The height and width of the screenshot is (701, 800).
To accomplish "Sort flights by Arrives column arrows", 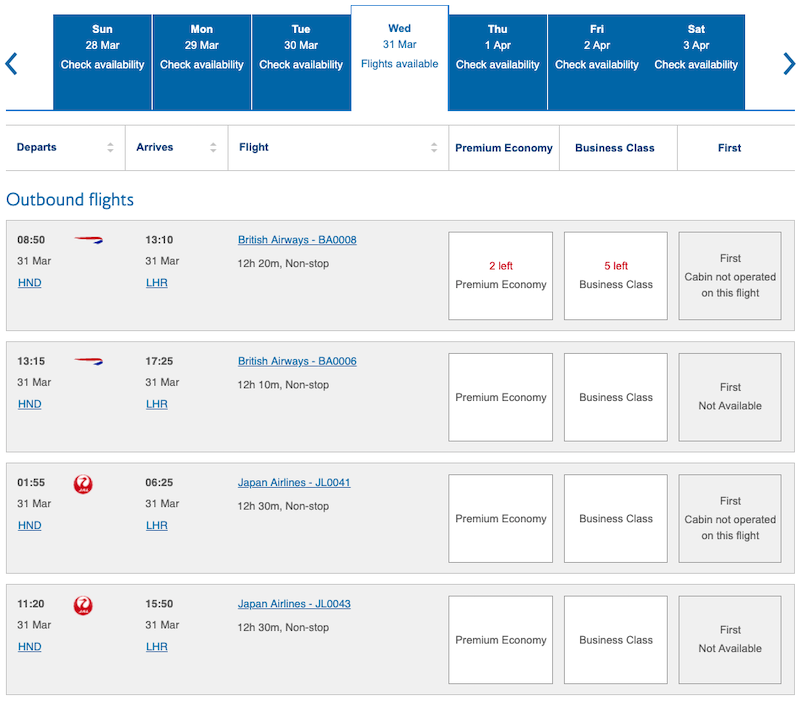I will (213, 147).
